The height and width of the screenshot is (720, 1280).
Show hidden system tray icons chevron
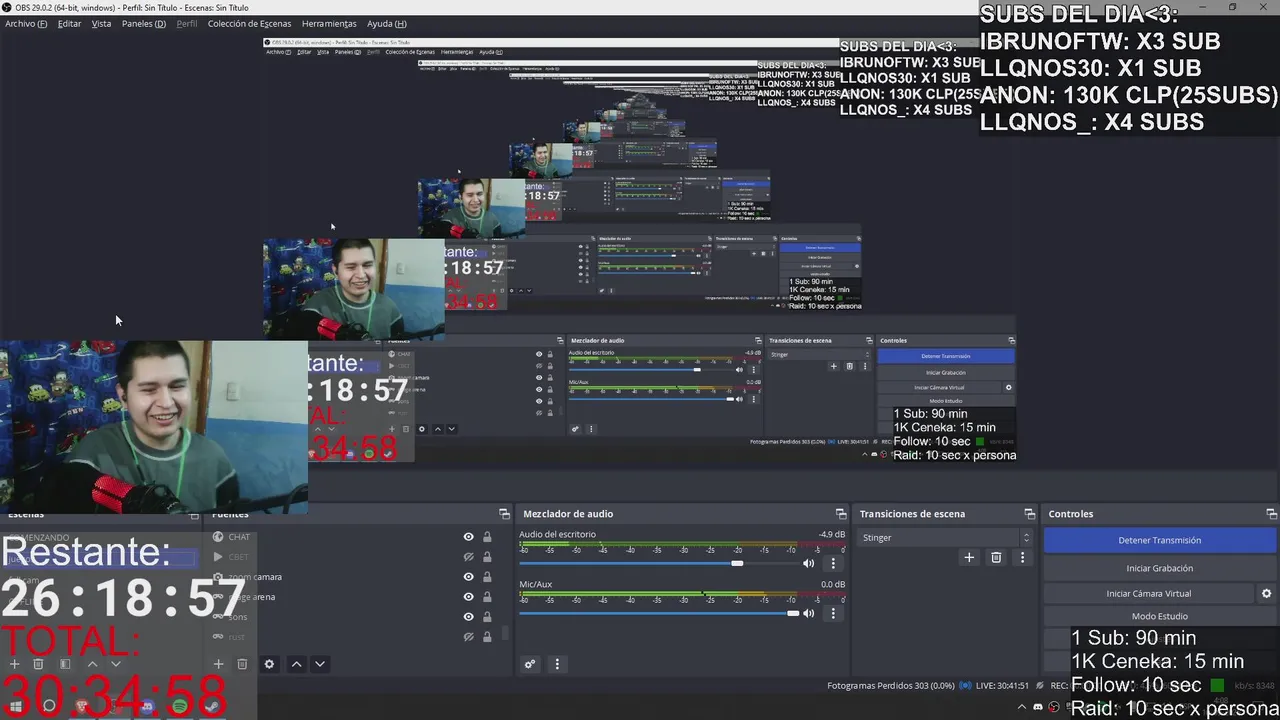point(1023,707)
